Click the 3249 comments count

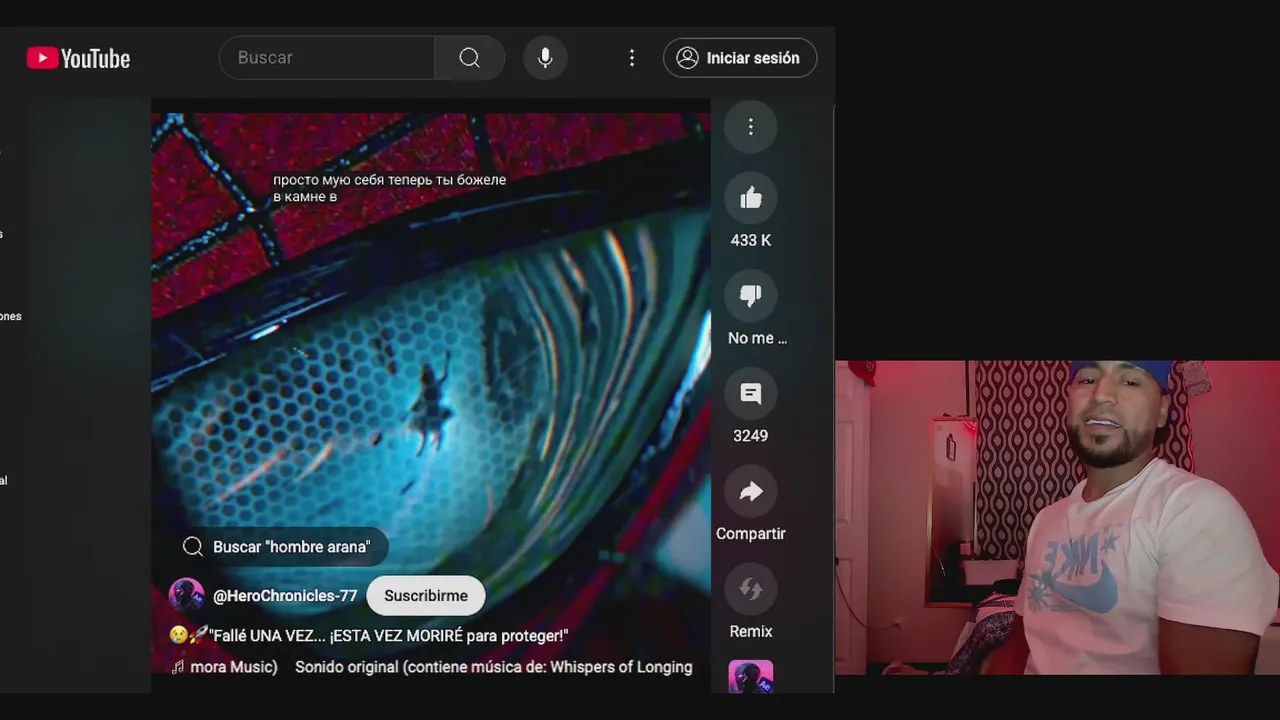(x=751, y=436)
